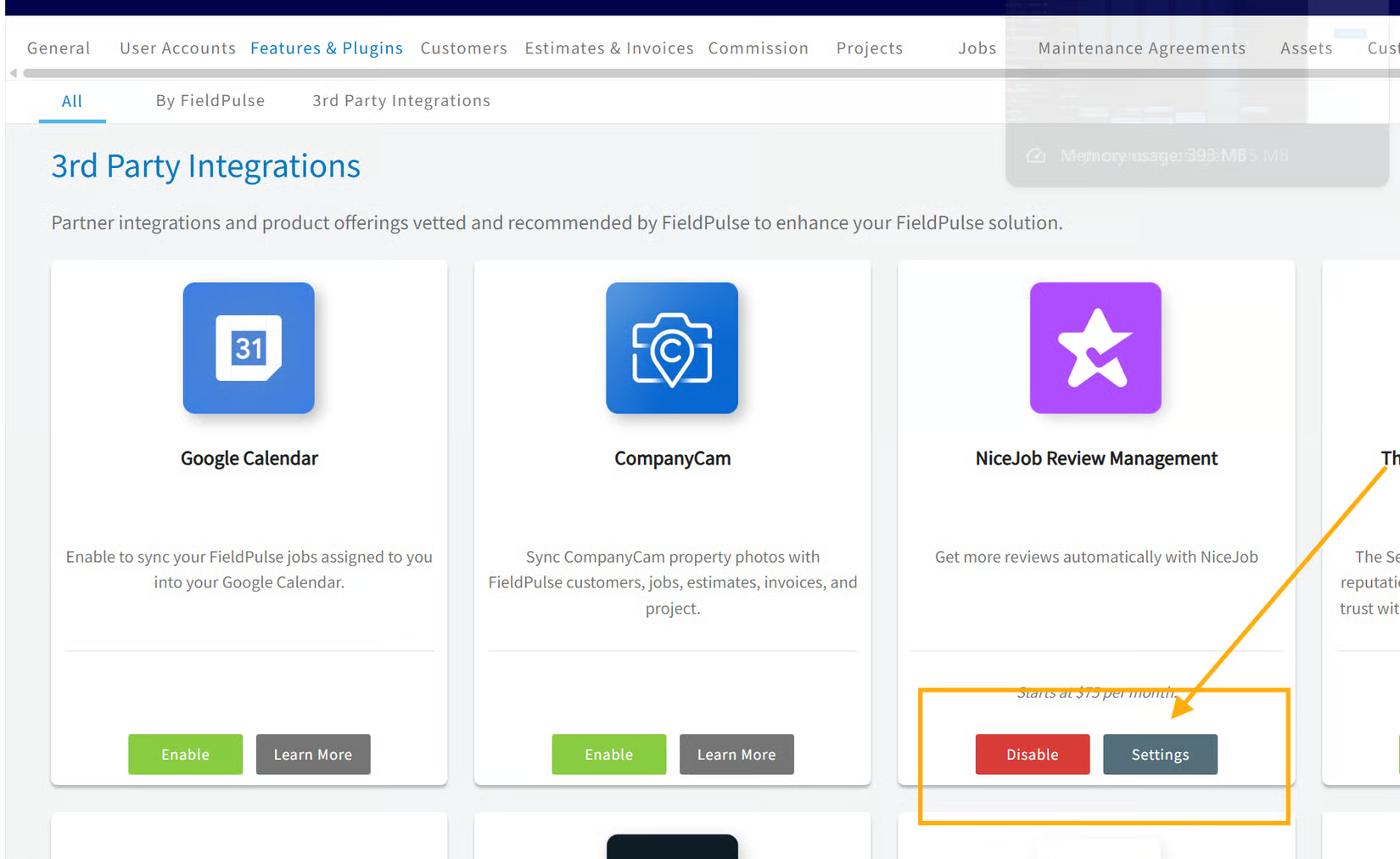Screen dimensions: 1400x859
Task: Click the Memory usage readout text
Action: 1153,155
